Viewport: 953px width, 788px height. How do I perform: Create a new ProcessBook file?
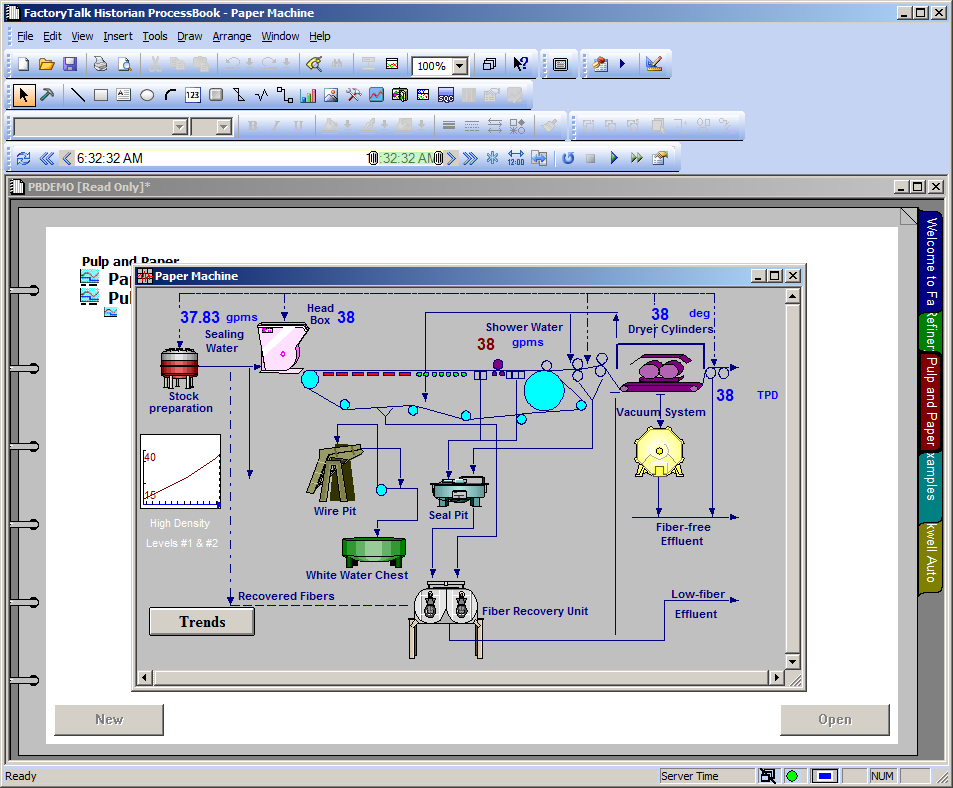(x=24, y=64)
